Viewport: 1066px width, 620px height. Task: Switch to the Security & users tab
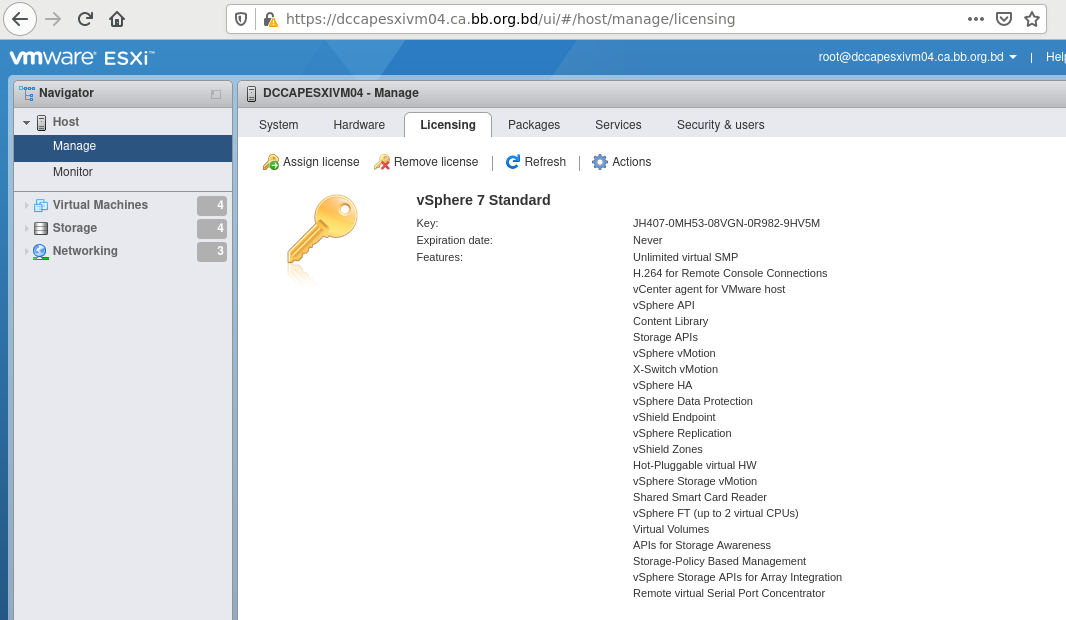721,125
